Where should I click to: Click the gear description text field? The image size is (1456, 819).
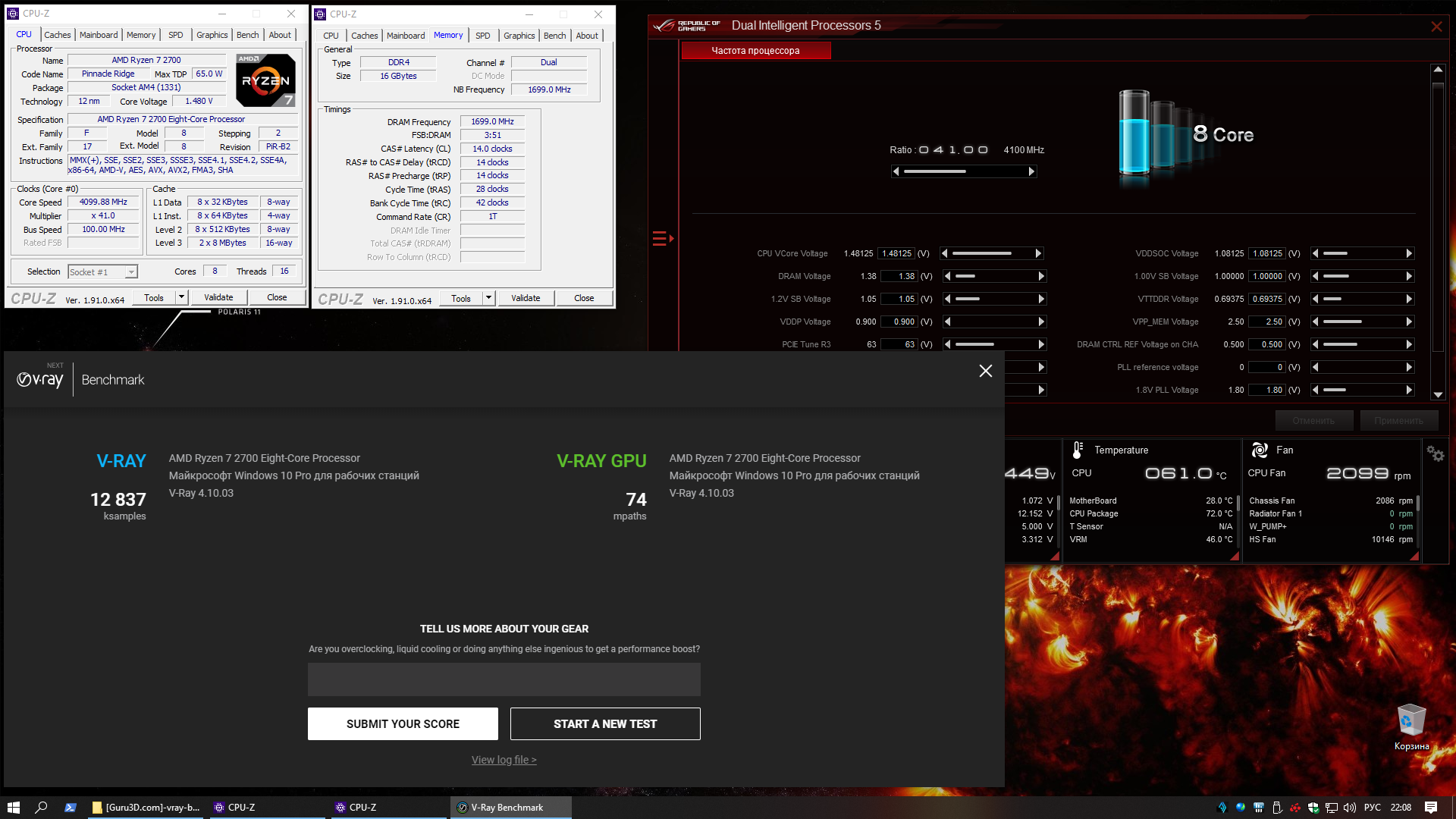click(504, 679)
